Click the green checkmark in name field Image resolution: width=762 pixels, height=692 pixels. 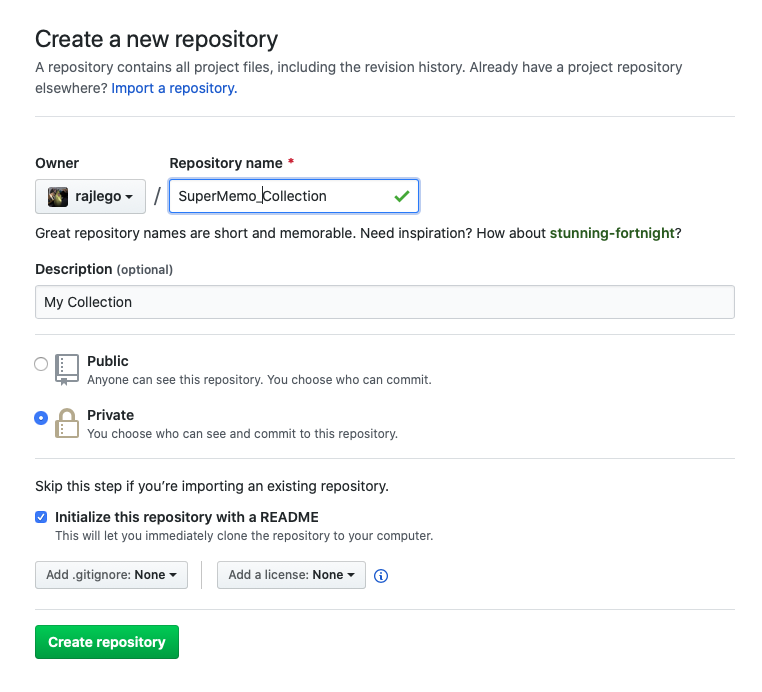pyautogui.click(x=402, y=196)
